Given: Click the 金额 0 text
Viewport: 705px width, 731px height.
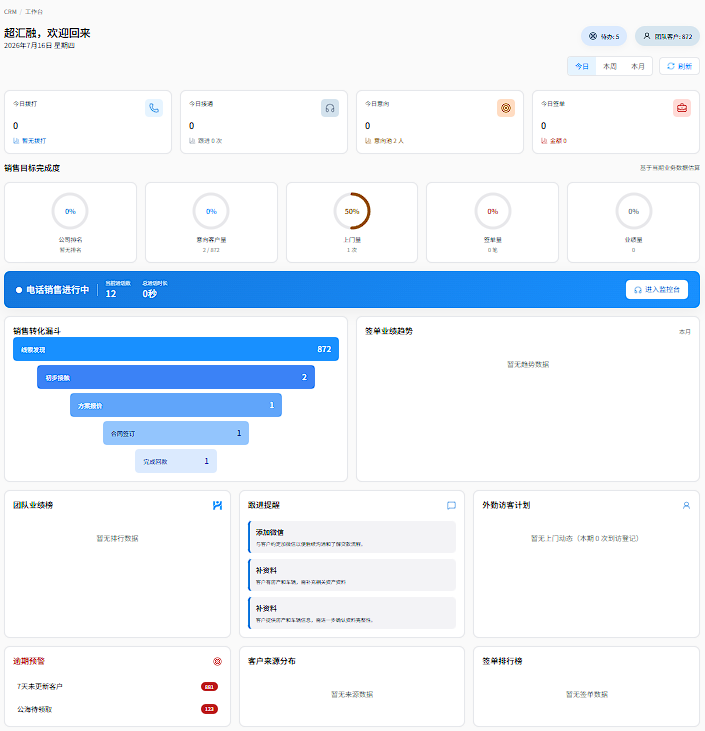Looking at the screenshot, I should coord(558,141).
